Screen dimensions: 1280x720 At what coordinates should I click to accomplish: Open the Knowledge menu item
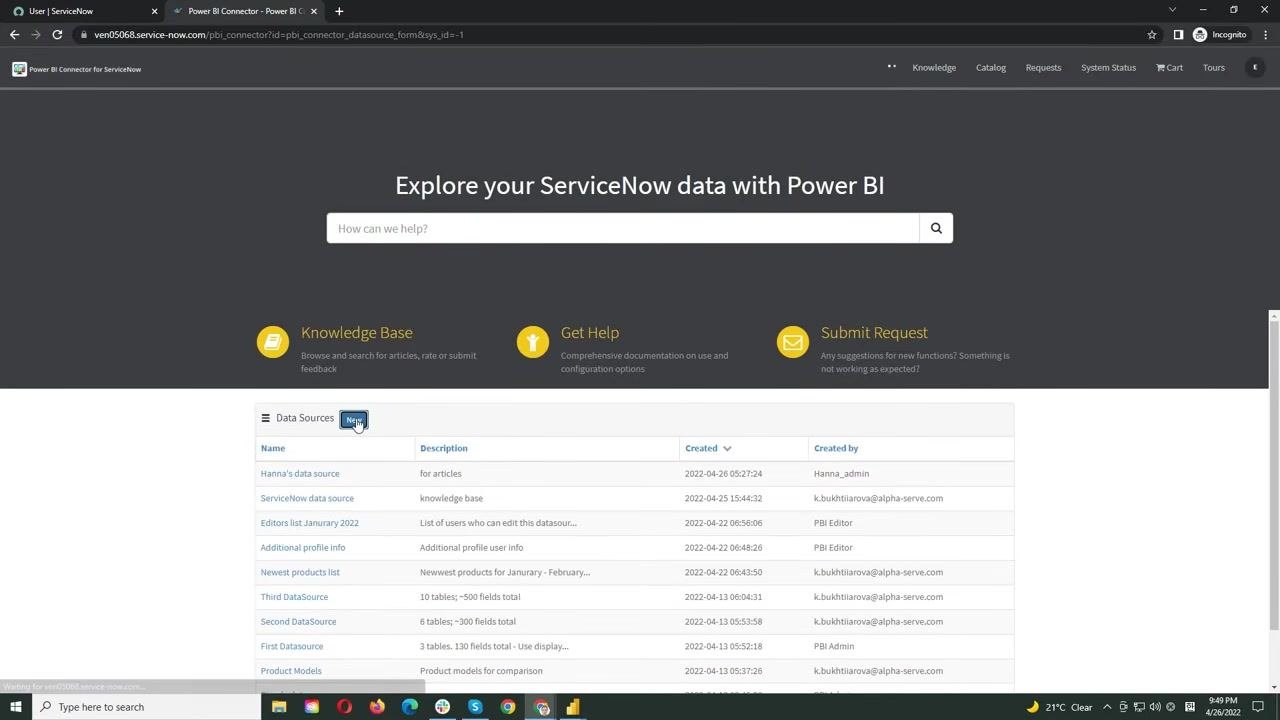tap(934, 68)
